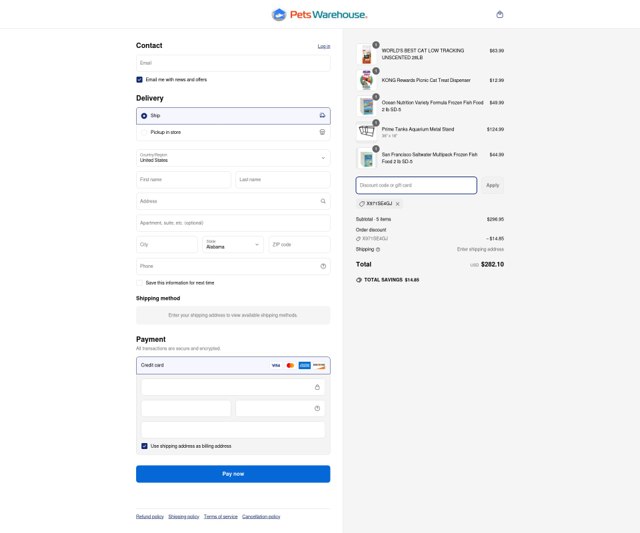Remove the applied discount code X971SE4GJ
The image size is (640, 533).
[x=398, y=204]
